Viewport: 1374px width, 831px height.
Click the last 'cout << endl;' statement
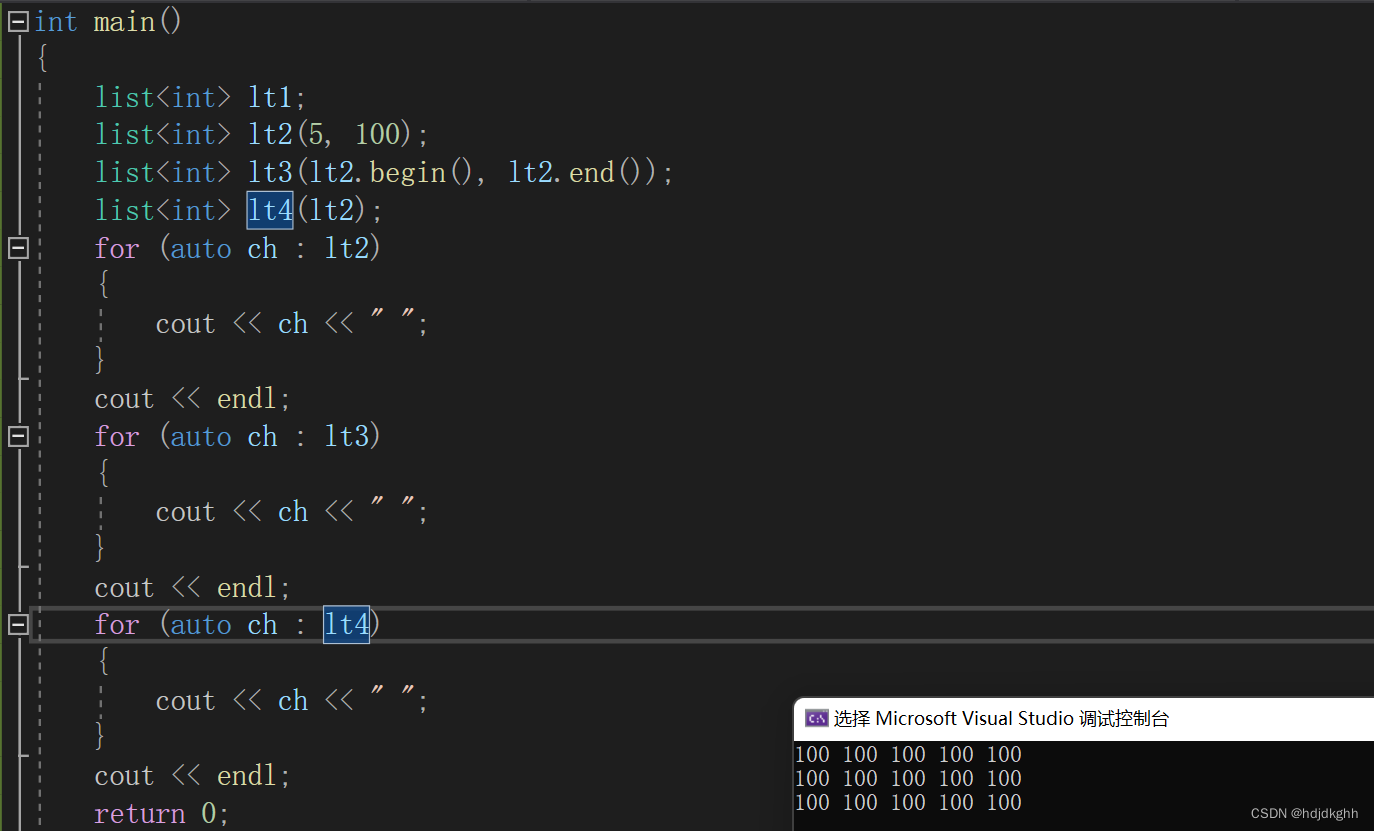coord(192,775)
